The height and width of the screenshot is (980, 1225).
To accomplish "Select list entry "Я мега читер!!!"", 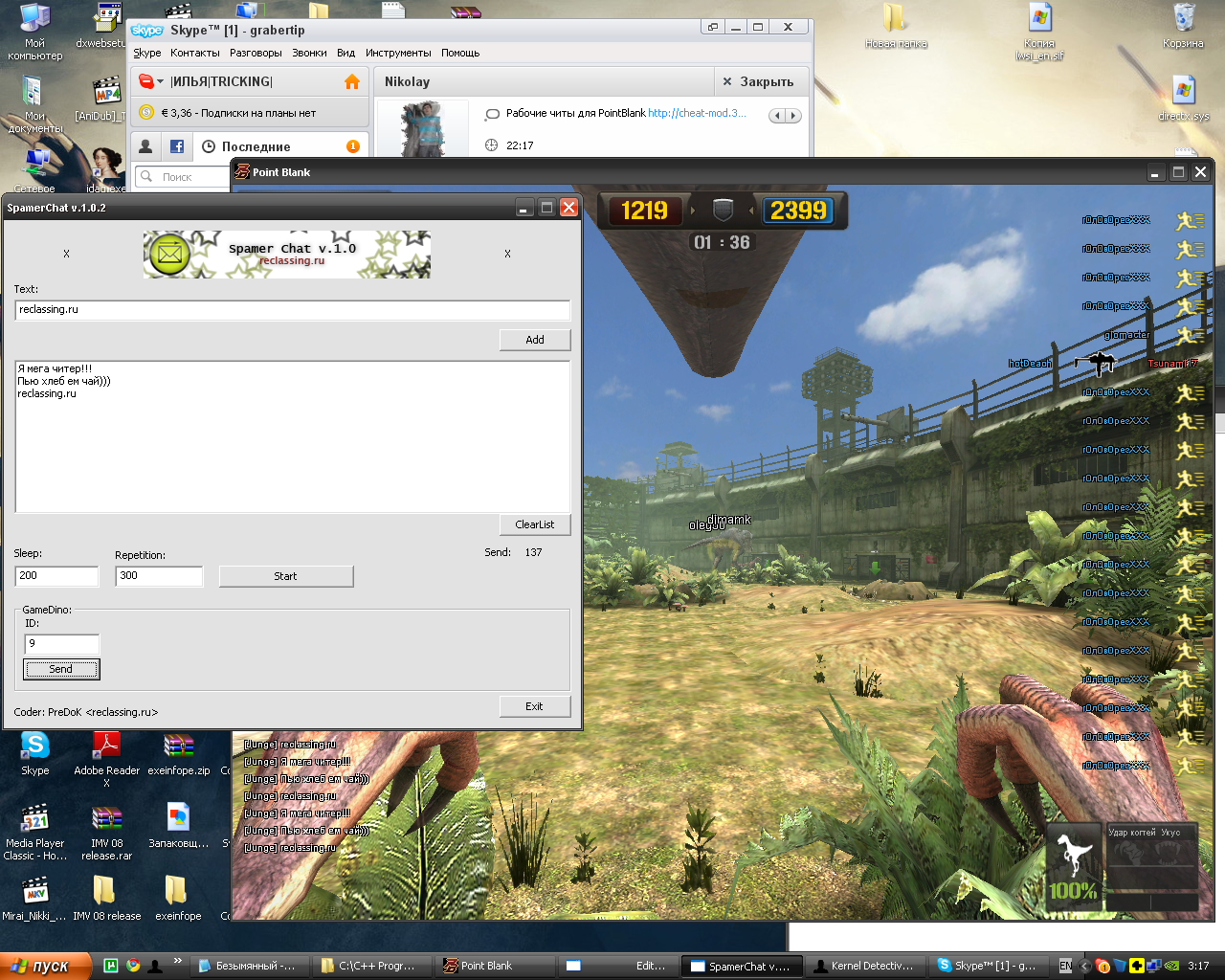I will pyautogui.click(x=55, y=368).
